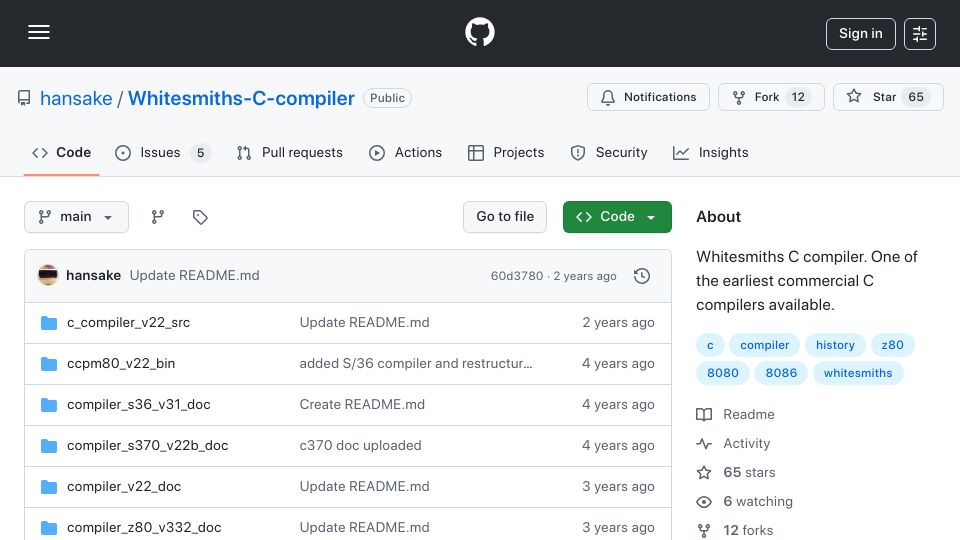Open the Insights tab
The image size is (960, 540).
click(711, 152)
